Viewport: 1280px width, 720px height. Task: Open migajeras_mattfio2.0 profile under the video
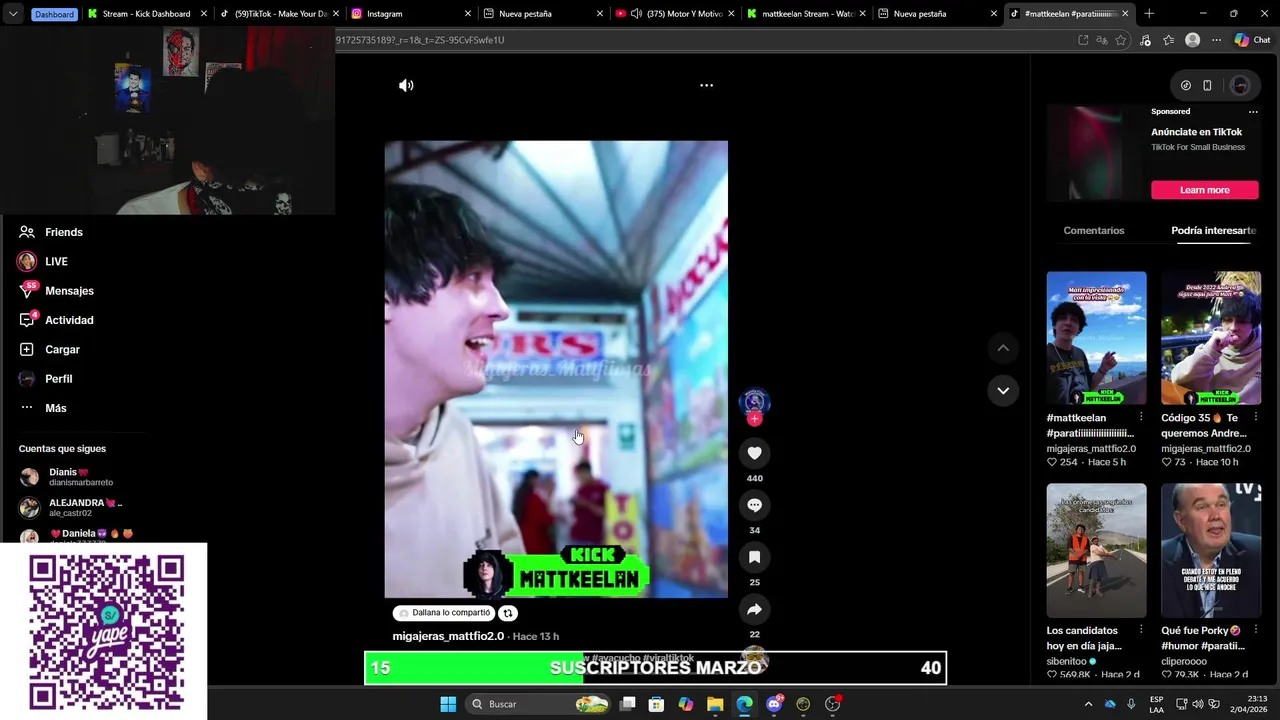pos(448,636)
